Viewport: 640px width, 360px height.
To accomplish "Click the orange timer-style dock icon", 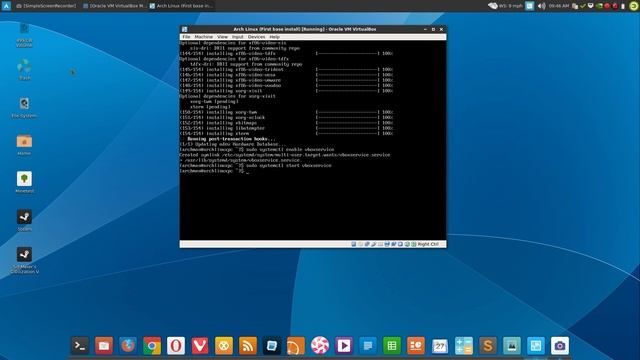I will [296, 346].
